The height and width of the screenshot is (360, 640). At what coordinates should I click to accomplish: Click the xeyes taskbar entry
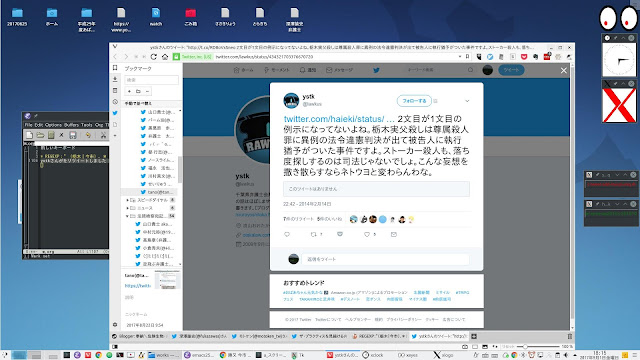point(408,355)
